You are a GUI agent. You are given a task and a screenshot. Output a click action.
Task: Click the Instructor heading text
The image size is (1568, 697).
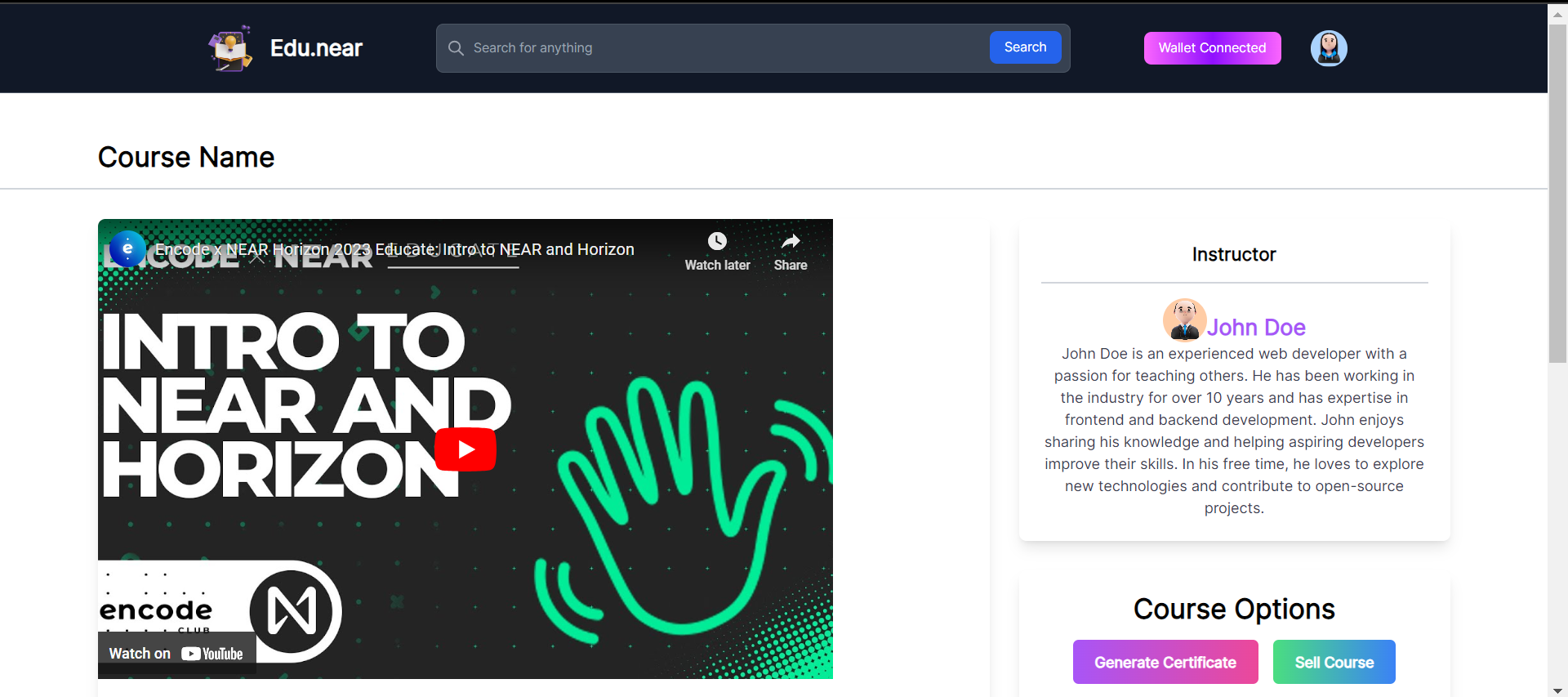coord(1234,254)
